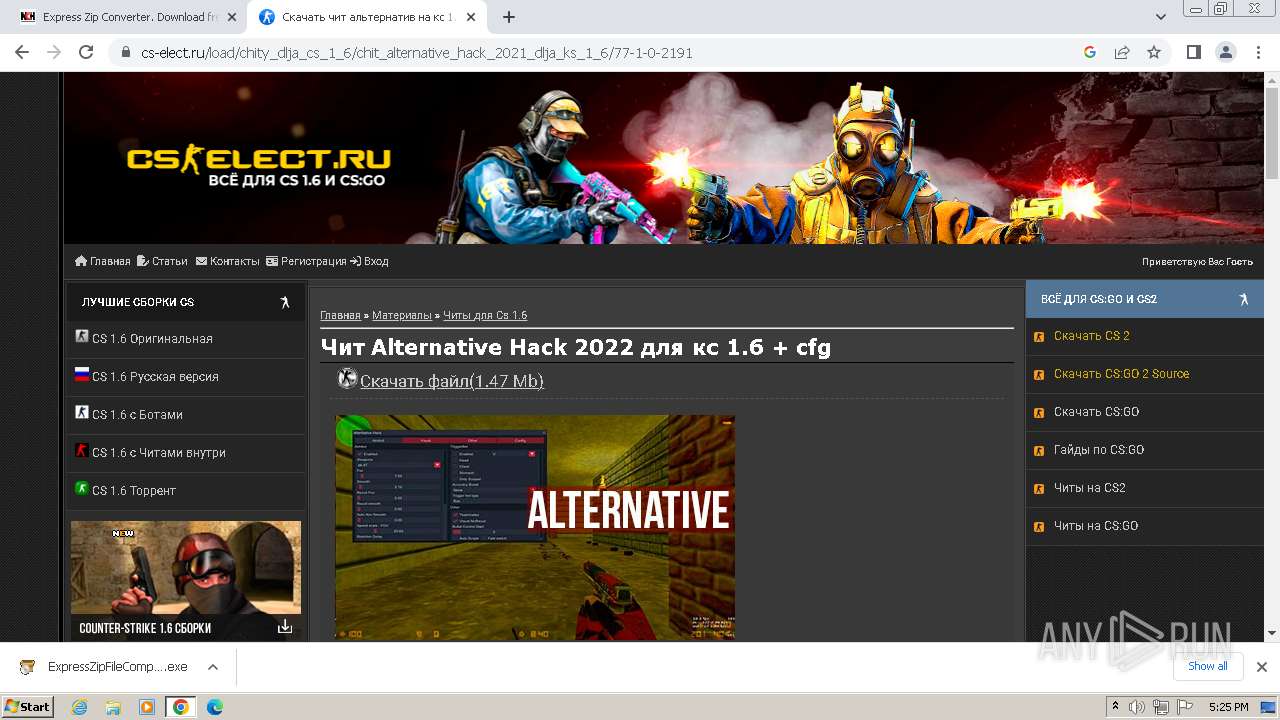Click the CS-ELECT.RU site logo
This screenshot has height=720, width=1280.
pos(258,167)
